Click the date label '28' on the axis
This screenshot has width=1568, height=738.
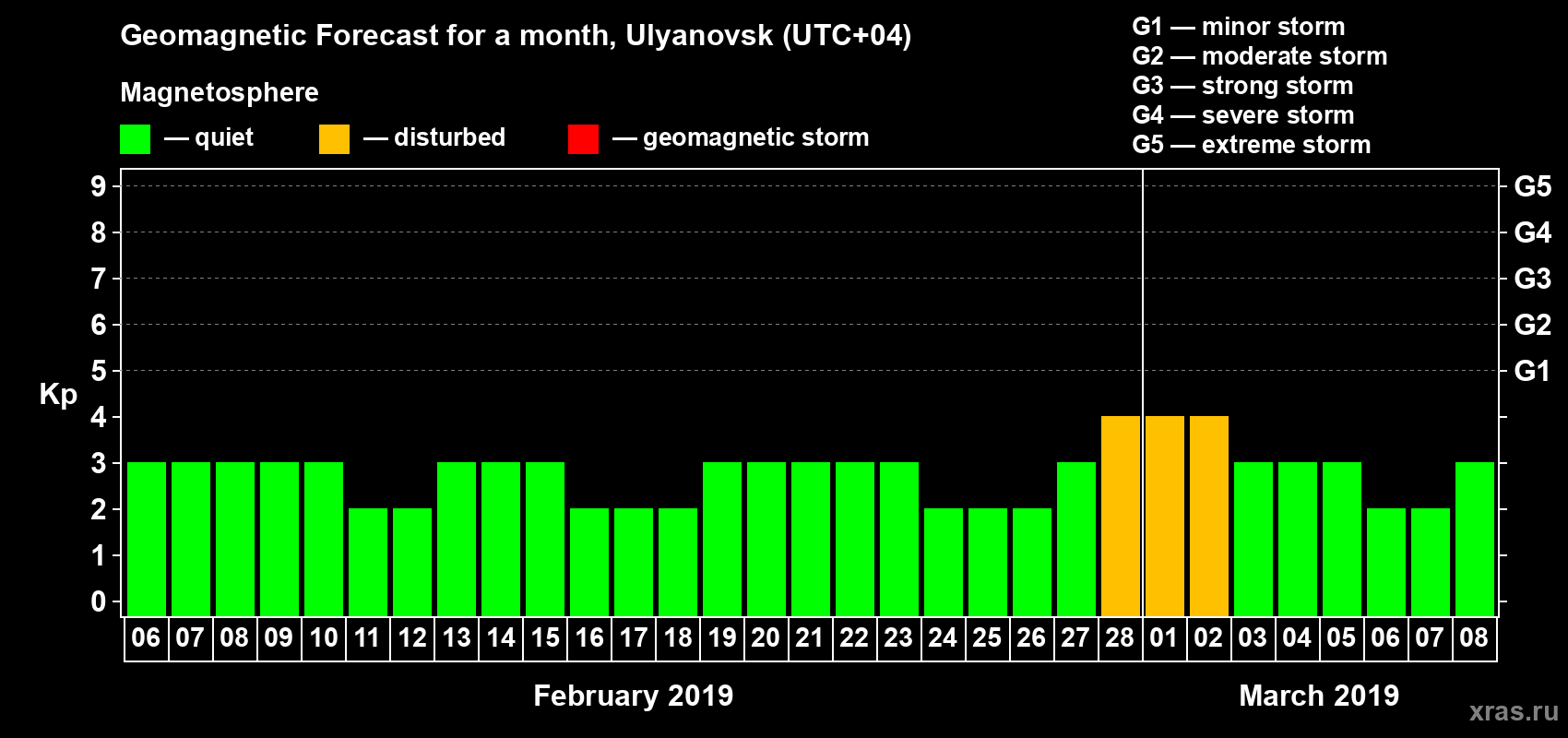pos(1120,637)
